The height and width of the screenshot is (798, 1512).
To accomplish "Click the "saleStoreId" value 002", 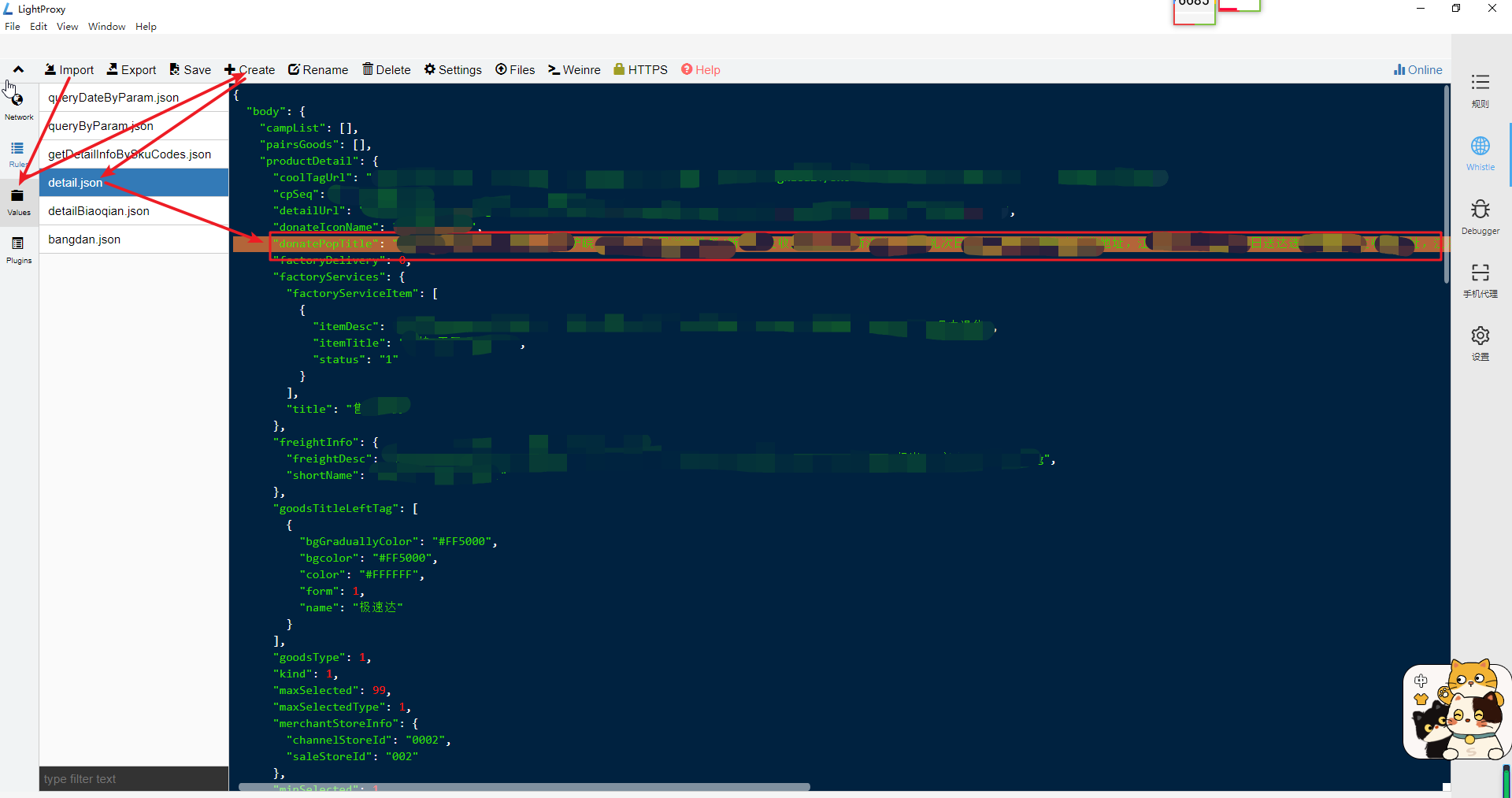I will (402, 756).
